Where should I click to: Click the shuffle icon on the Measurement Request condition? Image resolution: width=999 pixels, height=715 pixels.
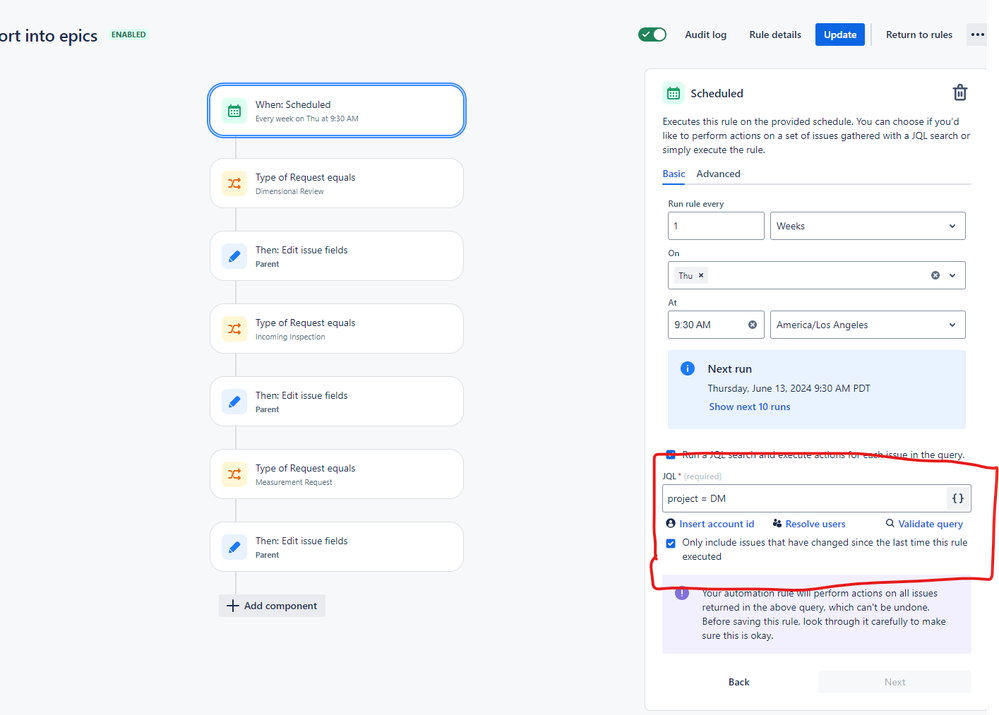point(234,474)
